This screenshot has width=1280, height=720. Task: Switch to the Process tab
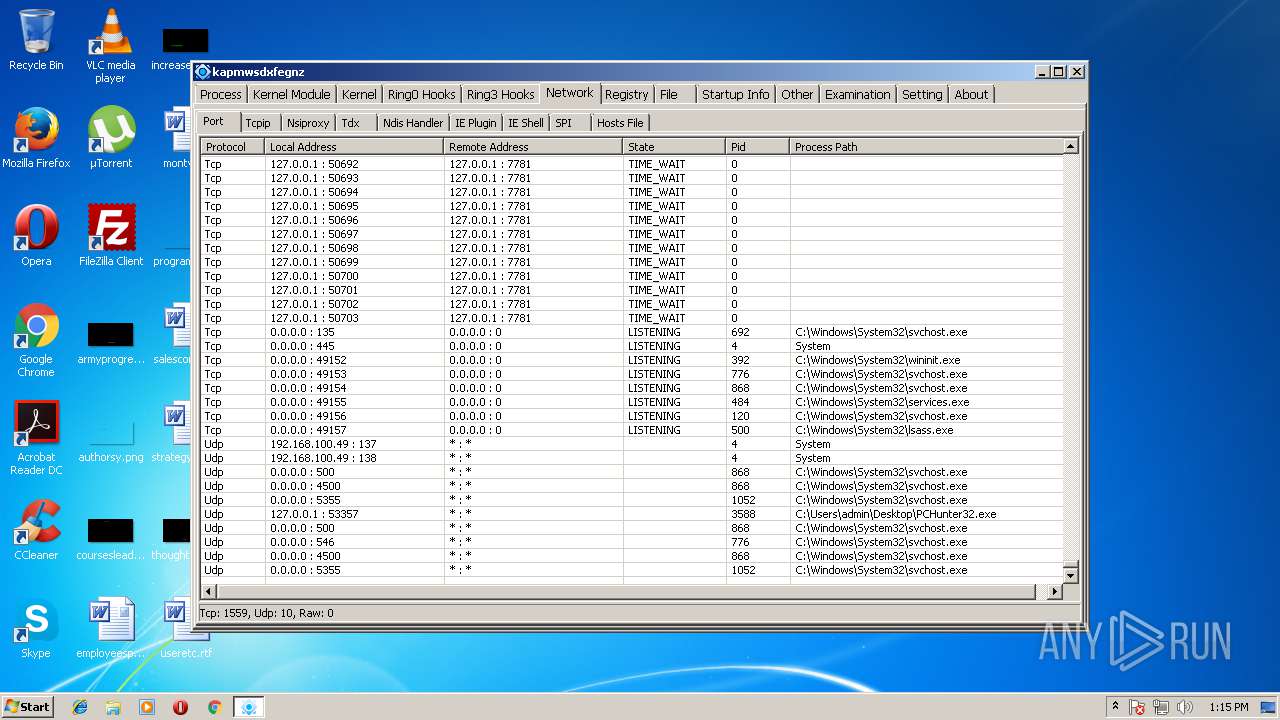(x=220, y=94)
